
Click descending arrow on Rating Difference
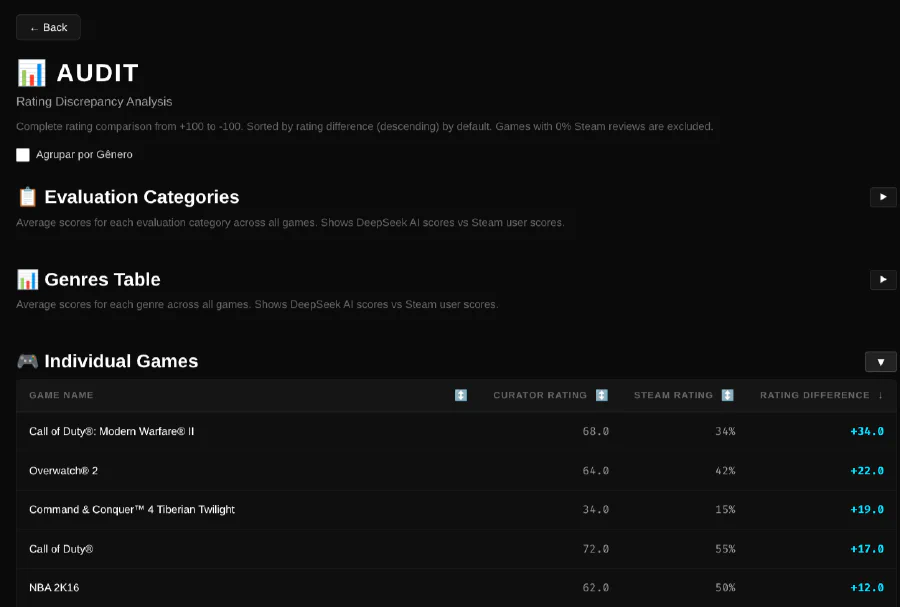881,395
